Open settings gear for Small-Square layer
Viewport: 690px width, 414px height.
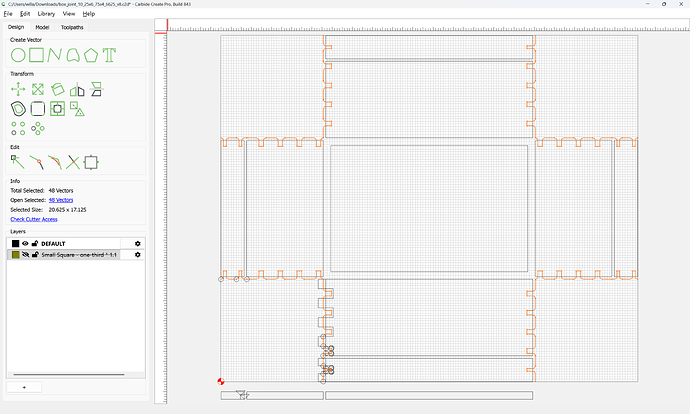(x=138, y=255)
